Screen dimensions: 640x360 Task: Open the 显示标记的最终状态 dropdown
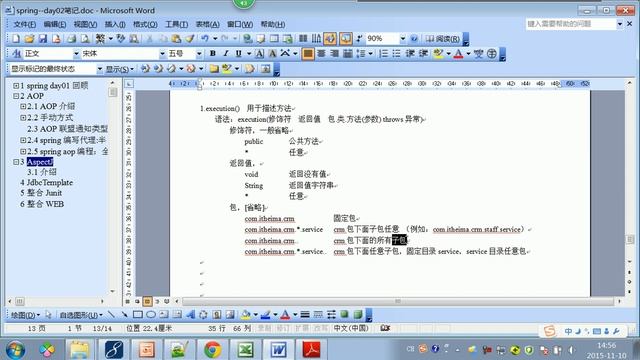pyautogui.click(x=99, y=69)
